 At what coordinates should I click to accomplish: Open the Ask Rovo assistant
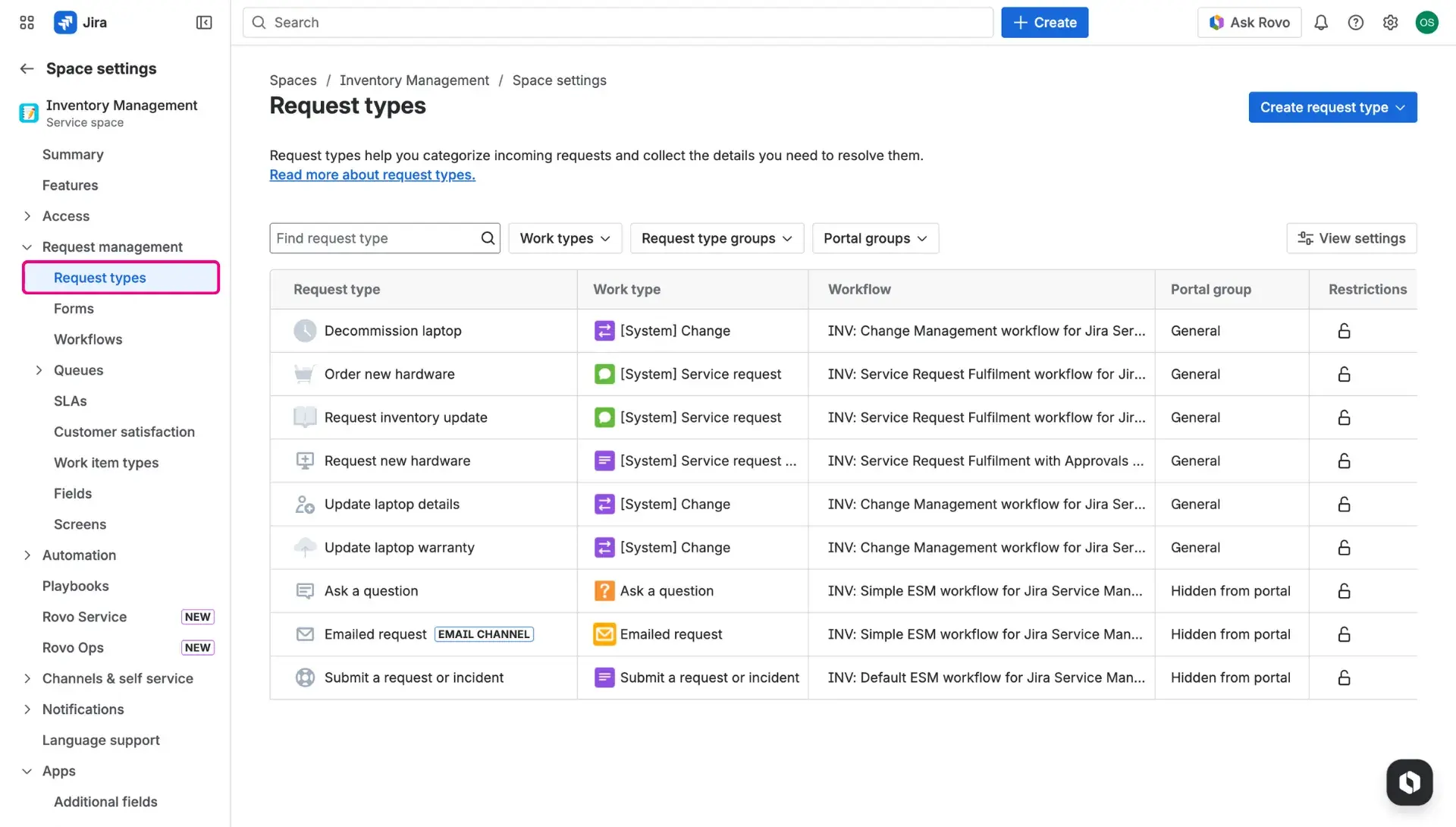coord(1249,22)
